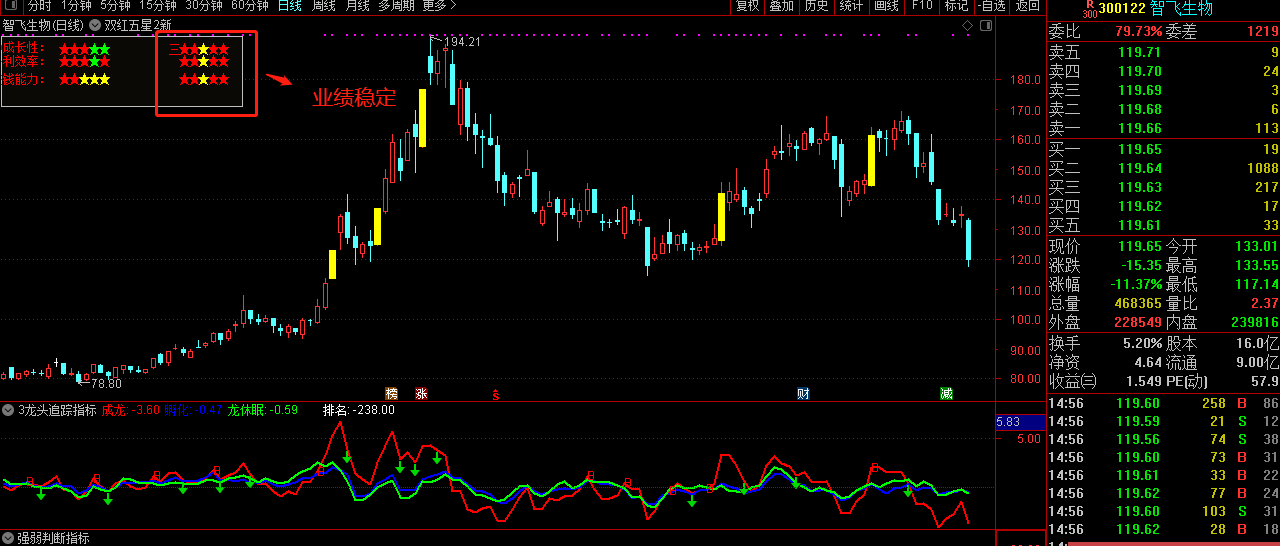This screenshot has height=546, width=1280.
Task: Expand the 强弱判断指标 indicator menu
Action: pos(8,538)
